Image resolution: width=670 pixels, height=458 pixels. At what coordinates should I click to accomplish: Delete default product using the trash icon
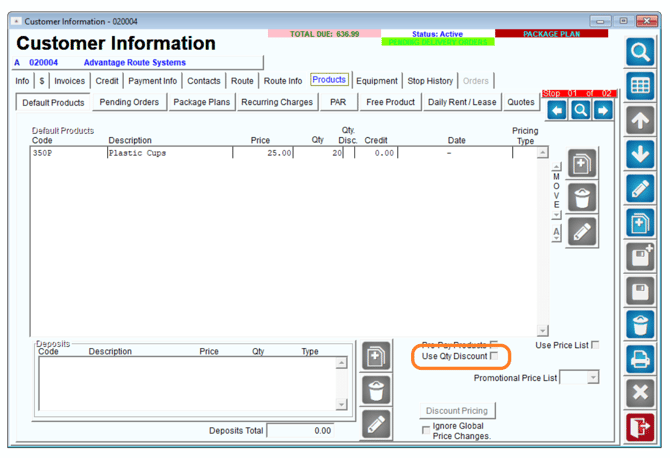[x=582, y=197]
